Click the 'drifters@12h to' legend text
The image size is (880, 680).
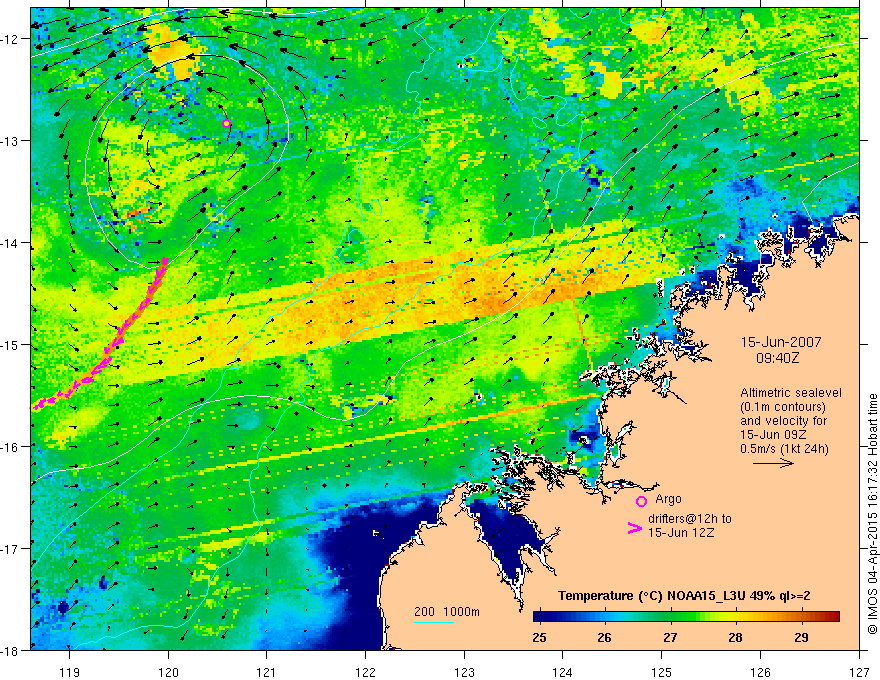690,518
